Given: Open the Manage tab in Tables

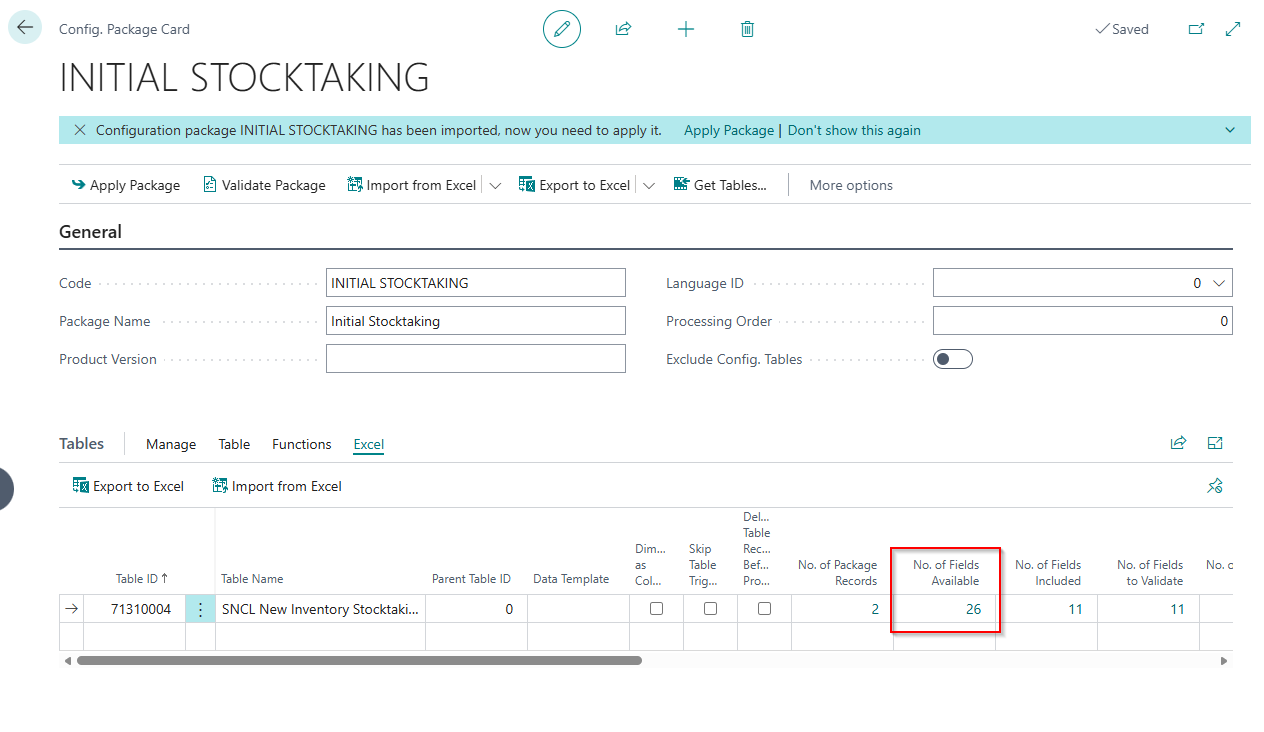Looking at the screenshot, I should (171, 444).
